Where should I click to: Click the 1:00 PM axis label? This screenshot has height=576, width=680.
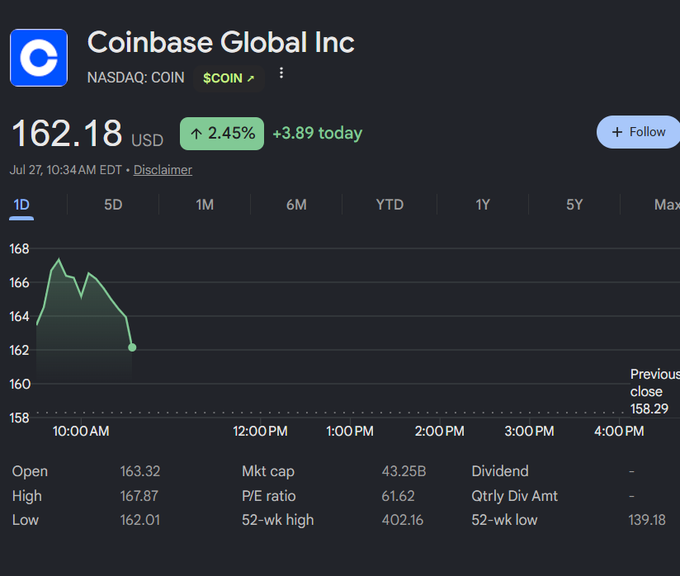[350, 431]
